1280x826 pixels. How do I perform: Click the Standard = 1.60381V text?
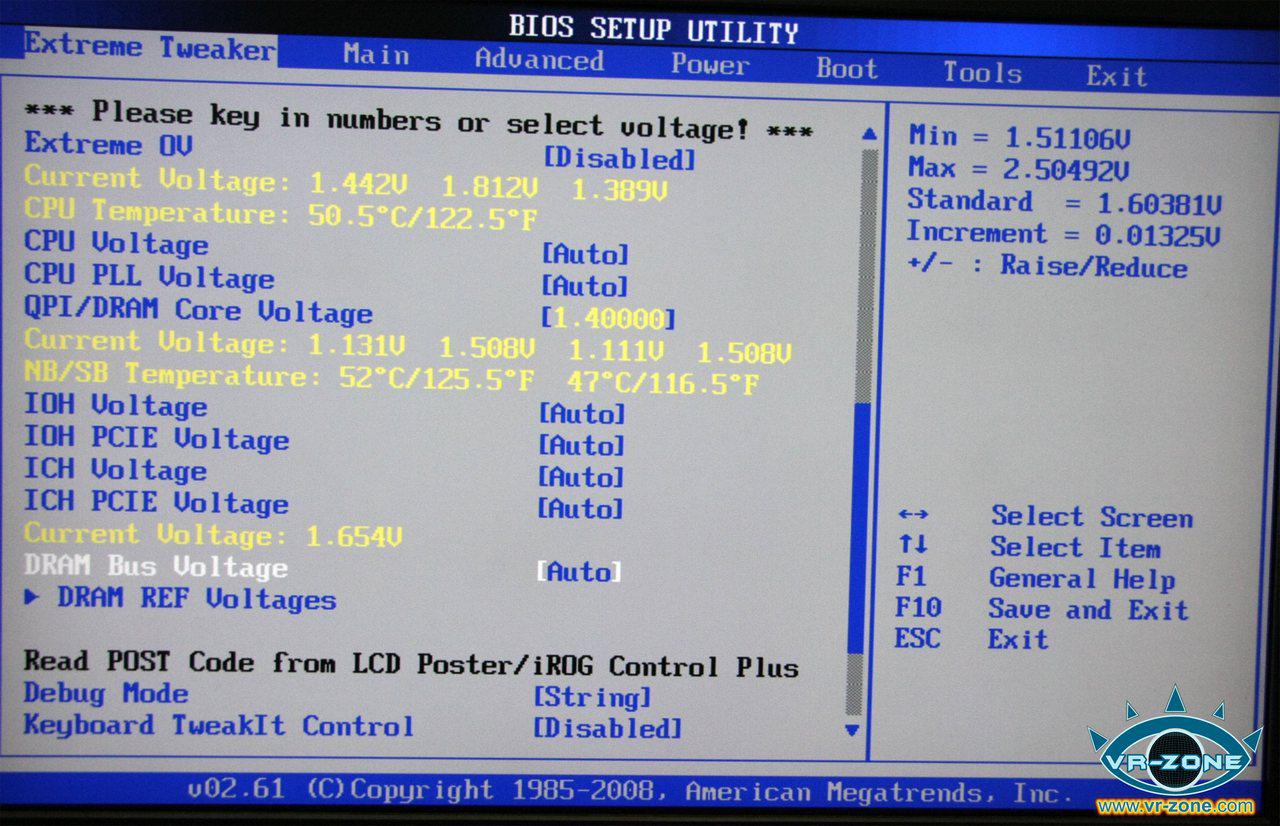click(x=1064, y=202)
